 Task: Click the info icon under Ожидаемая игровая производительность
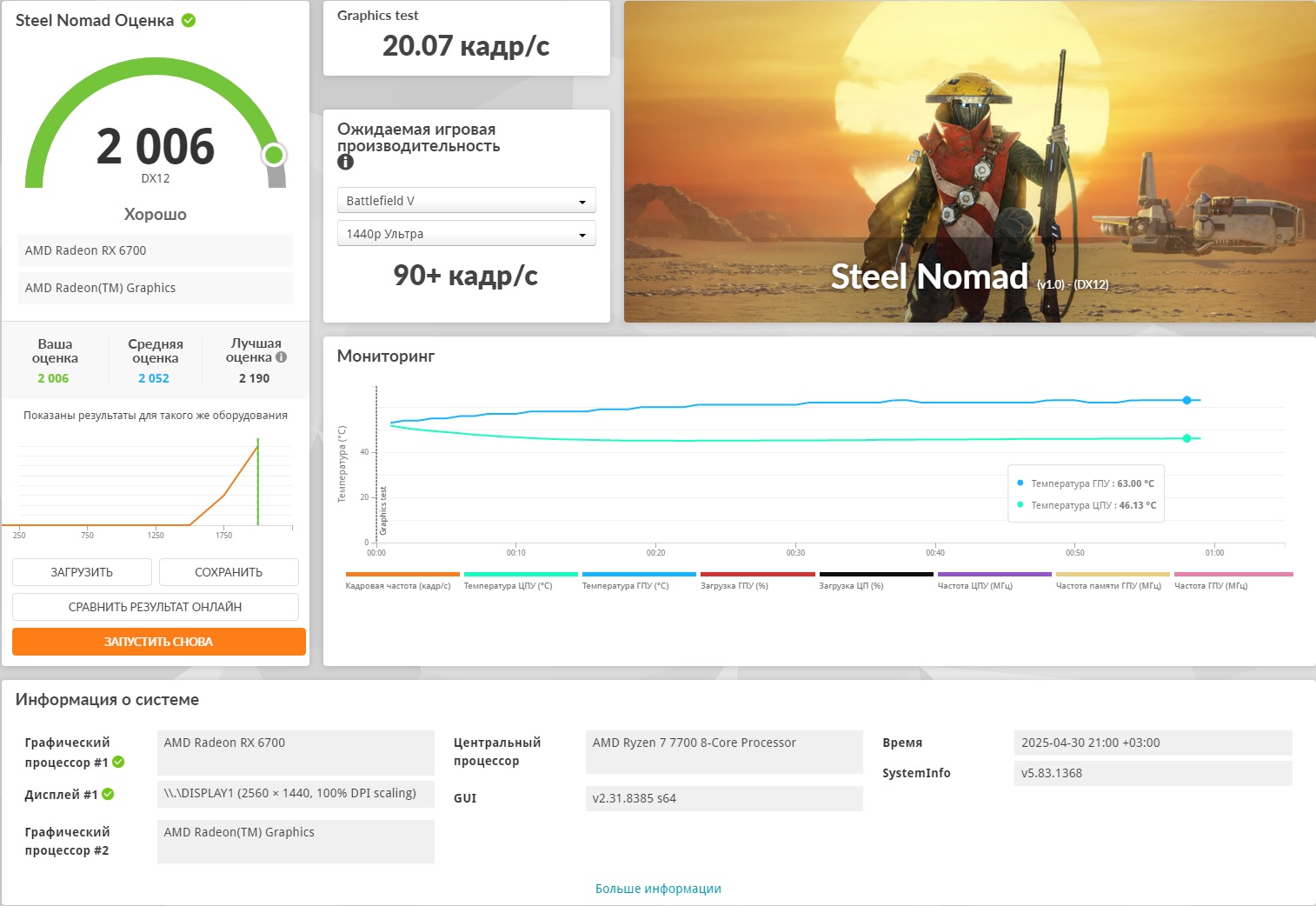(x=345, y=162)
